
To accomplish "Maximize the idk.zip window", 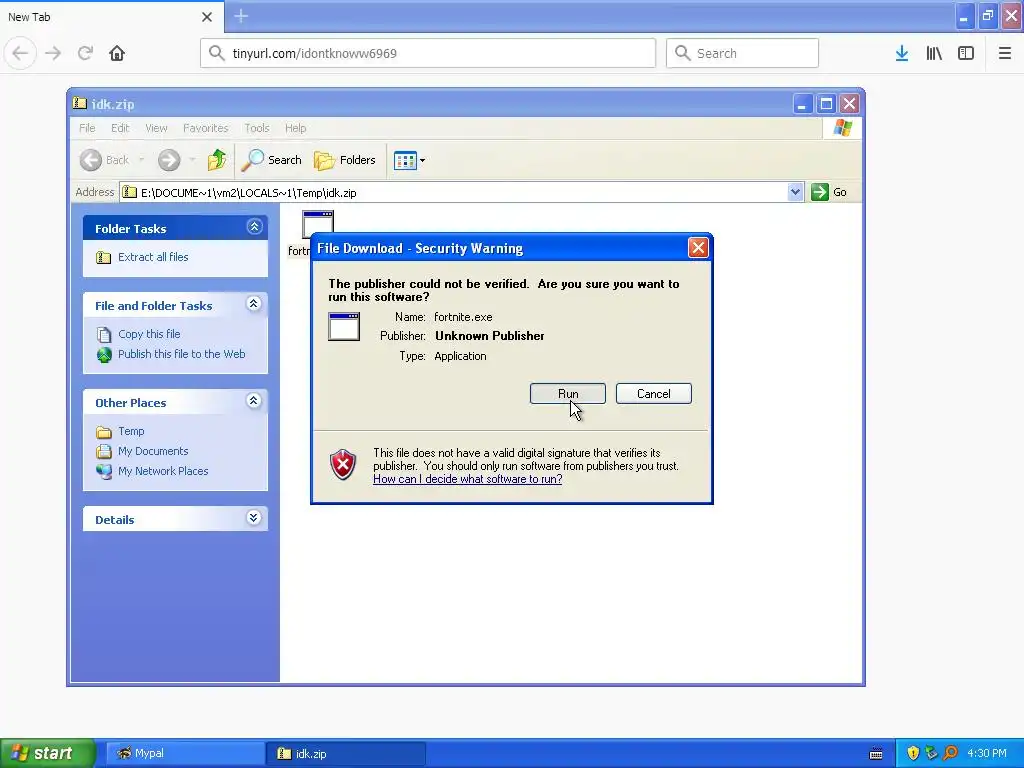I will [x=826, y=104].
